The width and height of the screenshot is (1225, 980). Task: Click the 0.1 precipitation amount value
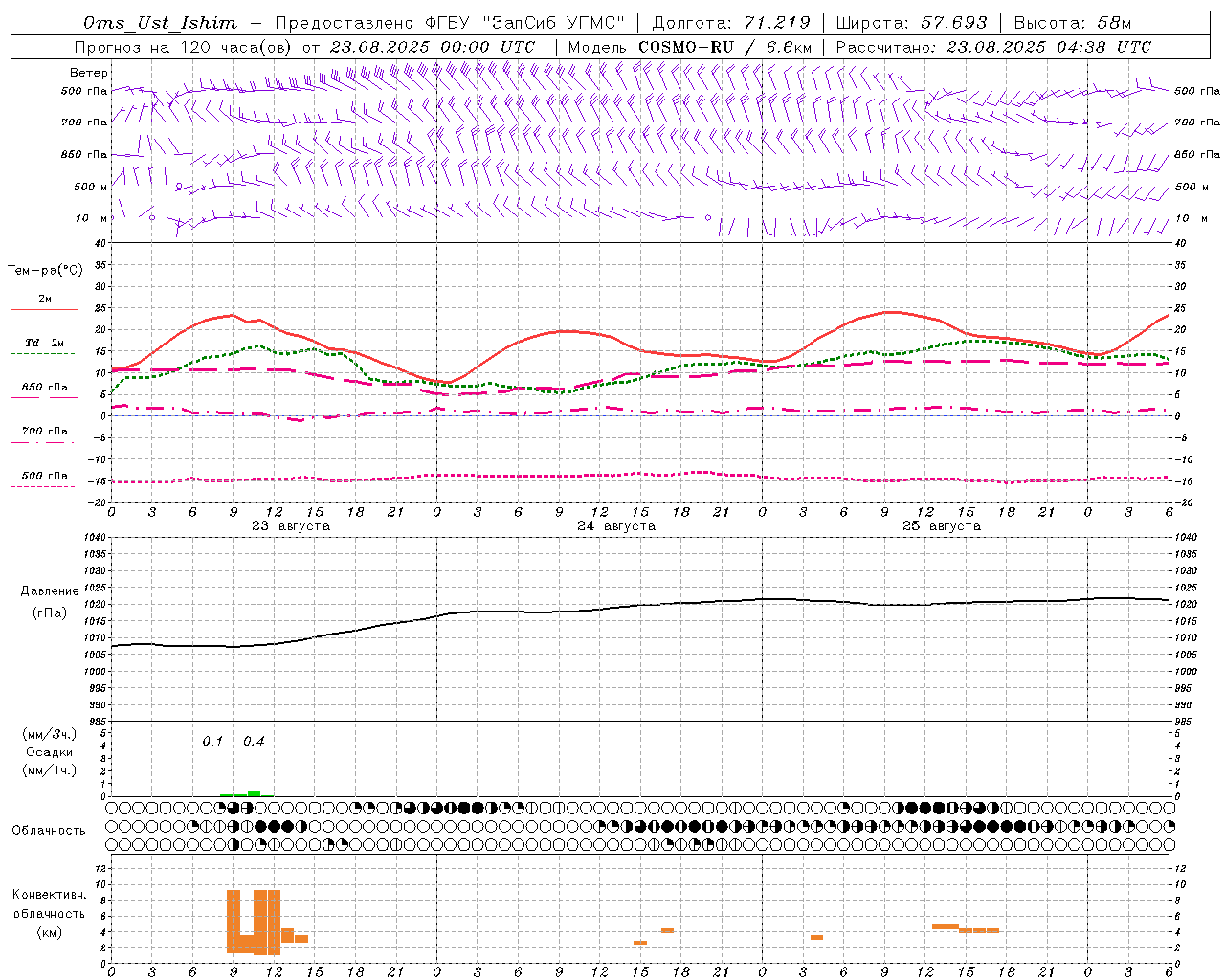point(212,742)
